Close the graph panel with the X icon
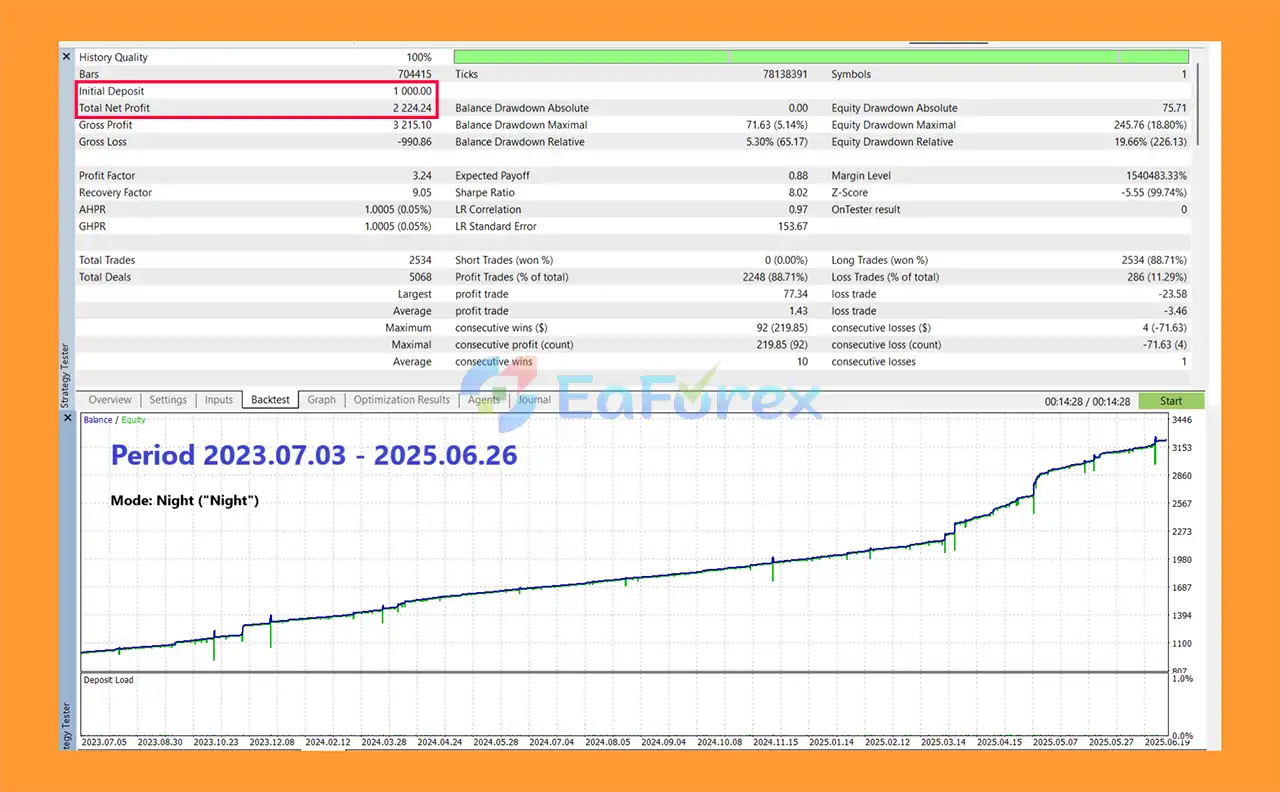Image resolution: width=1280 pixels, height=792 pixels. point(67,418)
